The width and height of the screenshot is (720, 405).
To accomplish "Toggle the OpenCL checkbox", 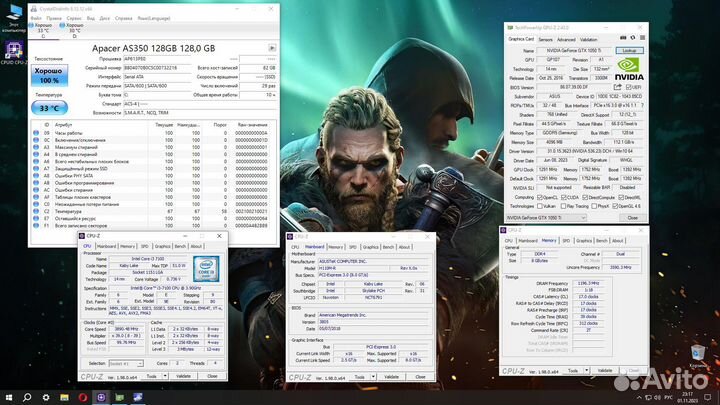I will click(x=540, y=197).
